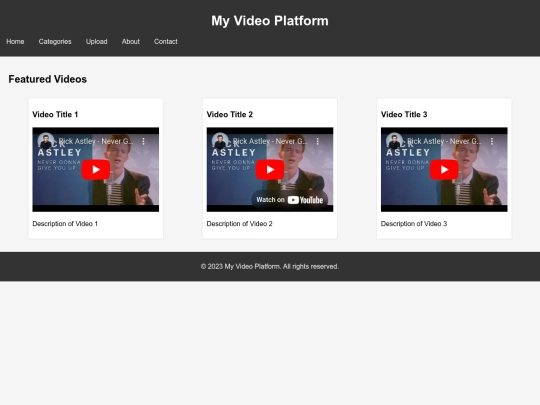Open the three-dot menu on Video Title 1's player
This screenshot has width=540, height=405.
point(144,141)
